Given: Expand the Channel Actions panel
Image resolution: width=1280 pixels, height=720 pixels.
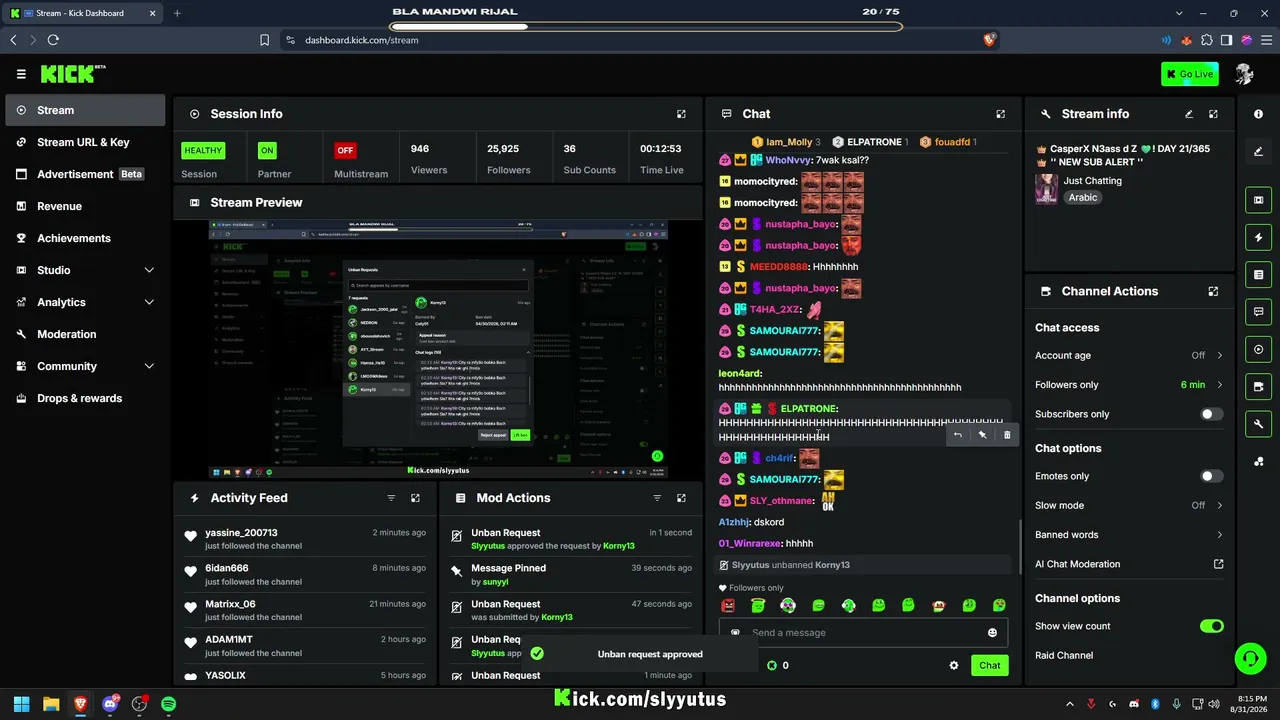Looking at the screenshot, I should (1213, 291).
